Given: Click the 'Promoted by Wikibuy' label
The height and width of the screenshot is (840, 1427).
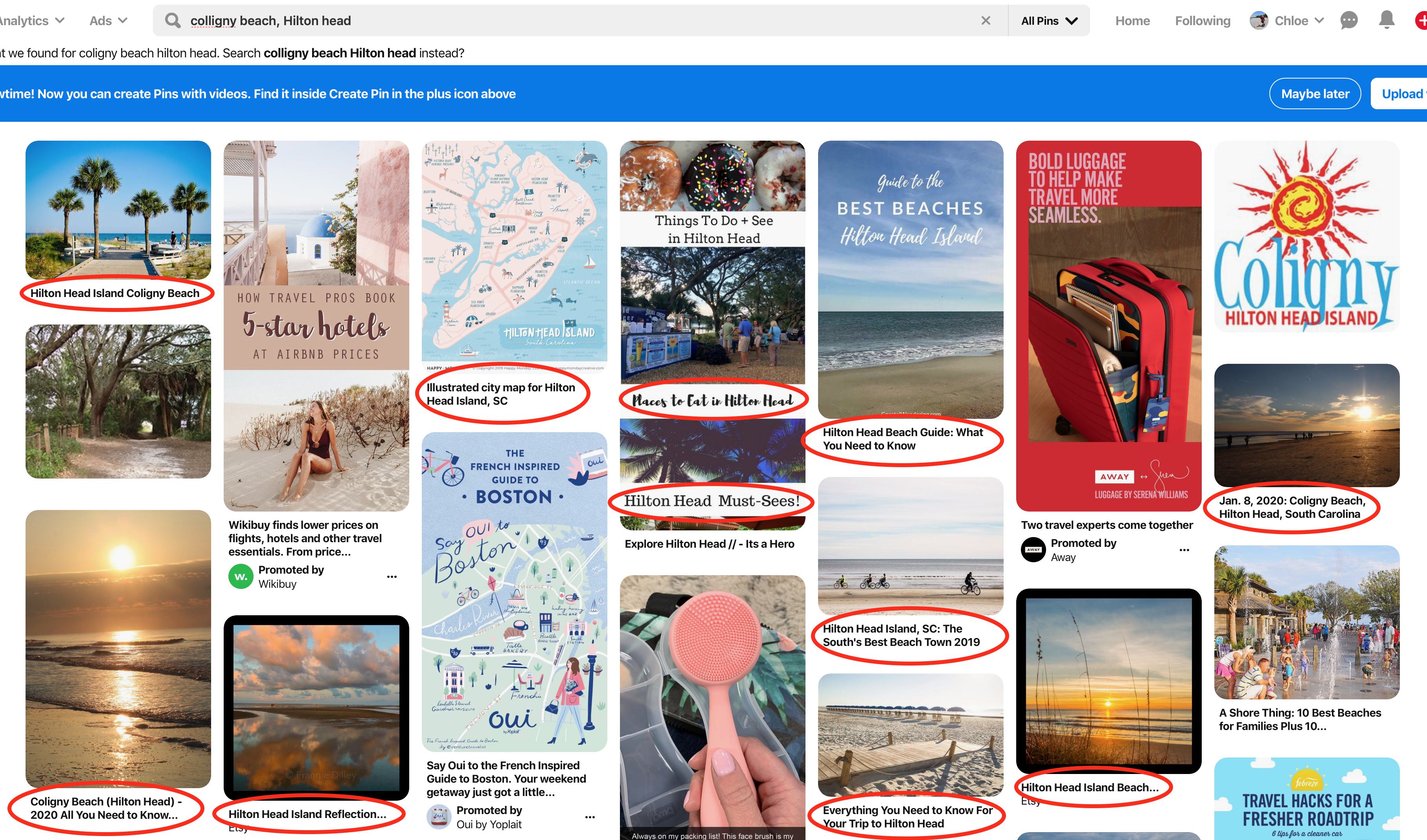Looking at the screenshot, I should tap(291, 577).
